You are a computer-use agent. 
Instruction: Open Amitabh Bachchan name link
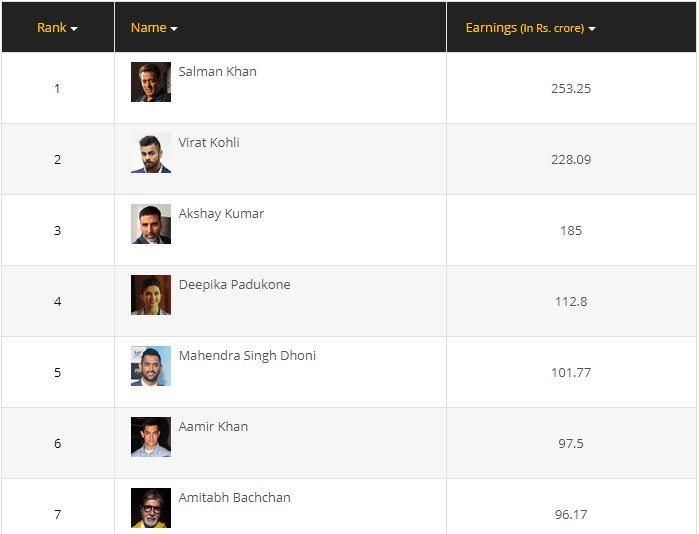click(x=234, y=498)
